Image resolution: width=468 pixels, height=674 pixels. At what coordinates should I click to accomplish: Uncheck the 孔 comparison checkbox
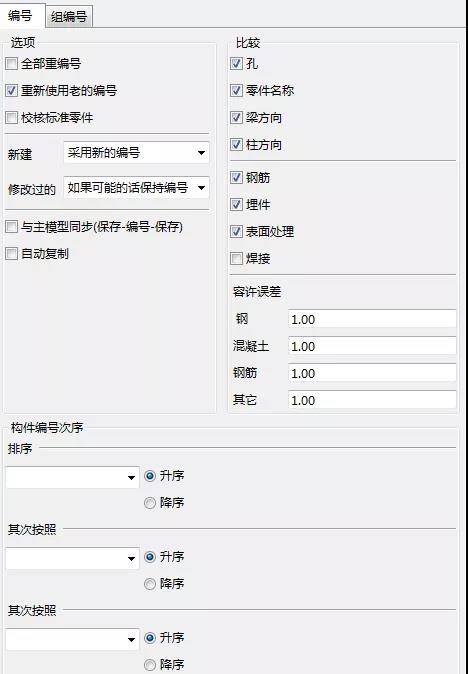tap(236, 64)
